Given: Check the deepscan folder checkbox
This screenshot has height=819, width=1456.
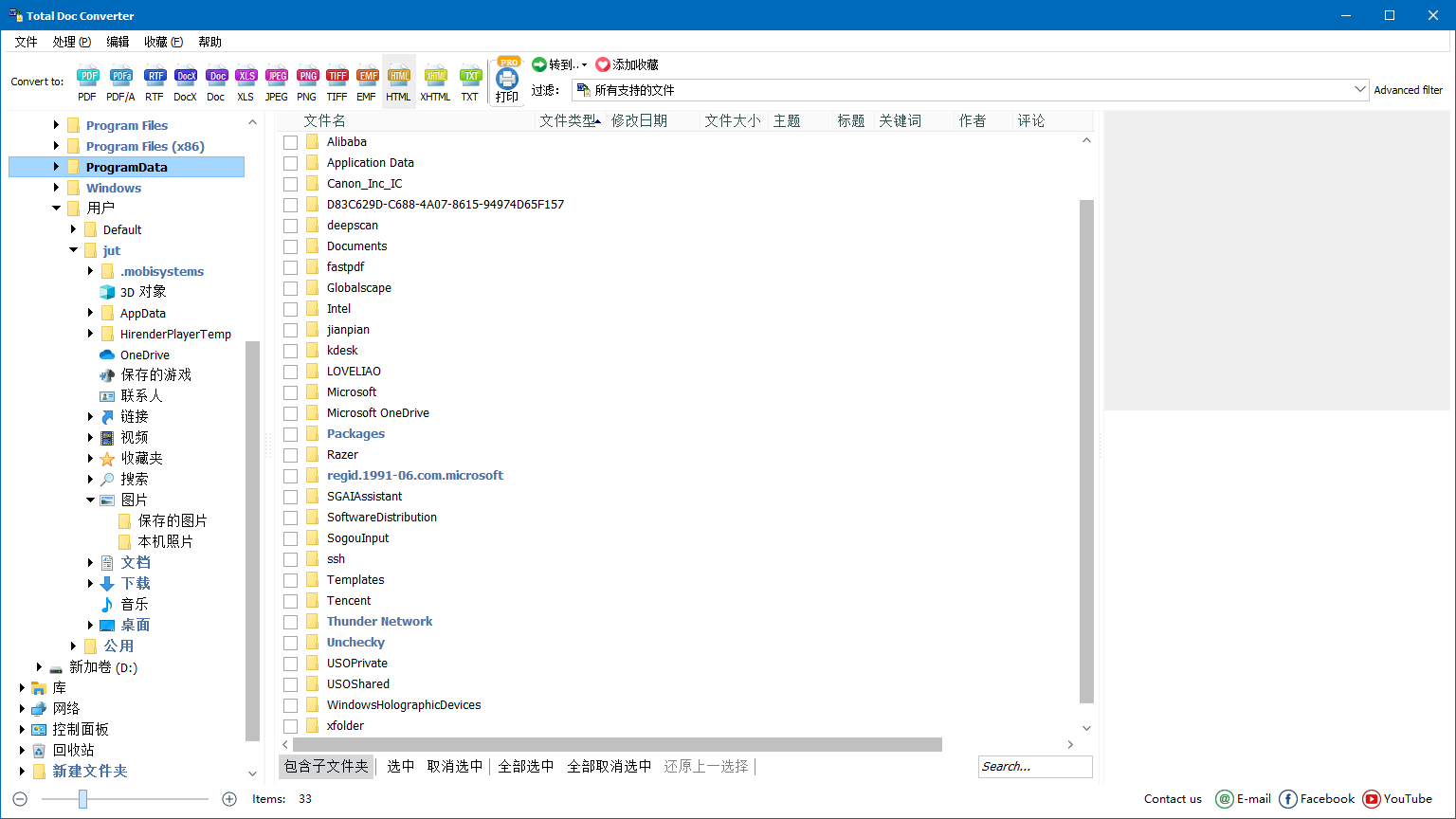Looking at the screenshot, I should point(291,226).
